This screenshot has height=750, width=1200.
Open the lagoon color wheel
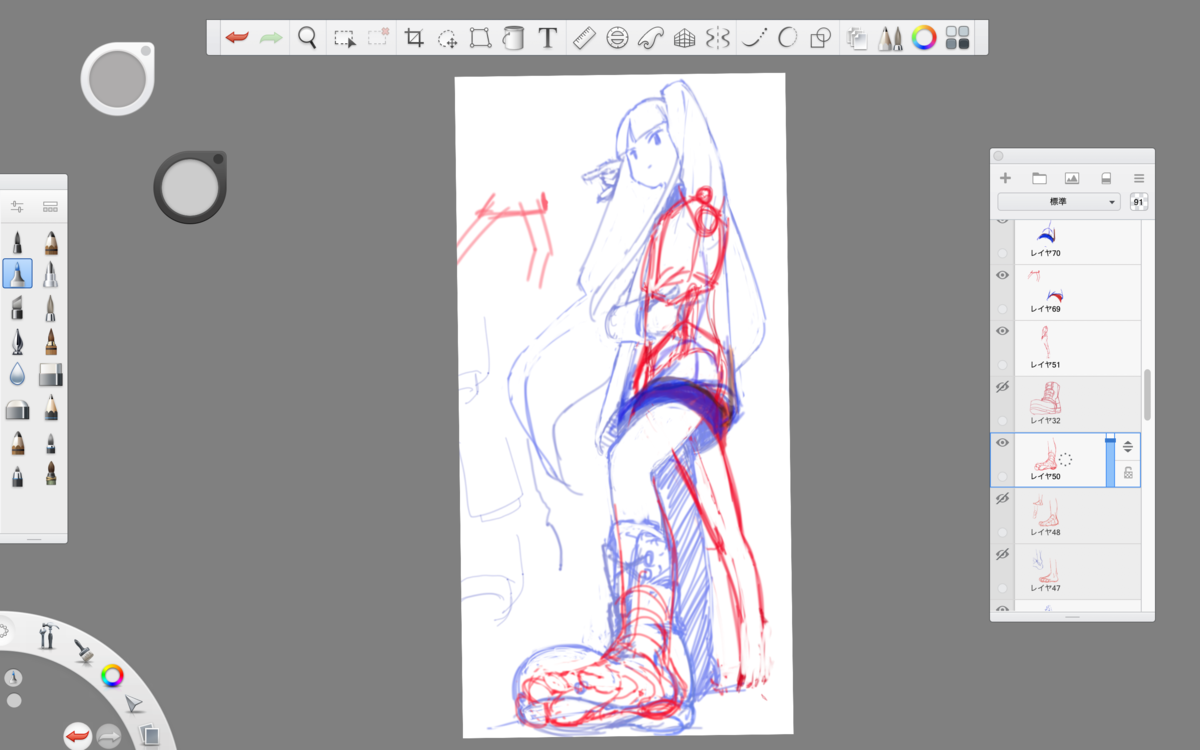(112, 676)
